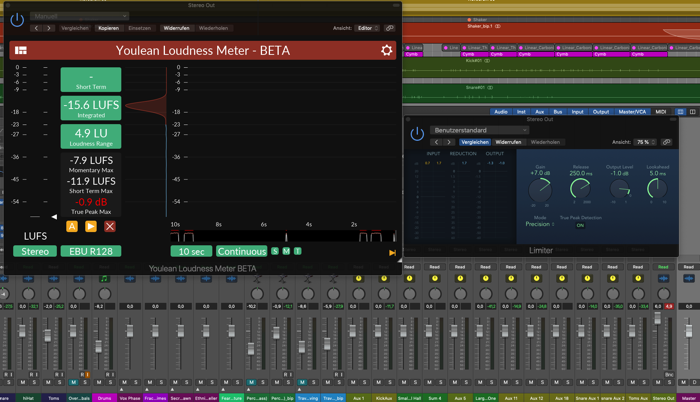Image resolution: width=700 pixels, height=402 pixels.
Task: Click the link icon in Limiter header
Action: click(667, 142)
